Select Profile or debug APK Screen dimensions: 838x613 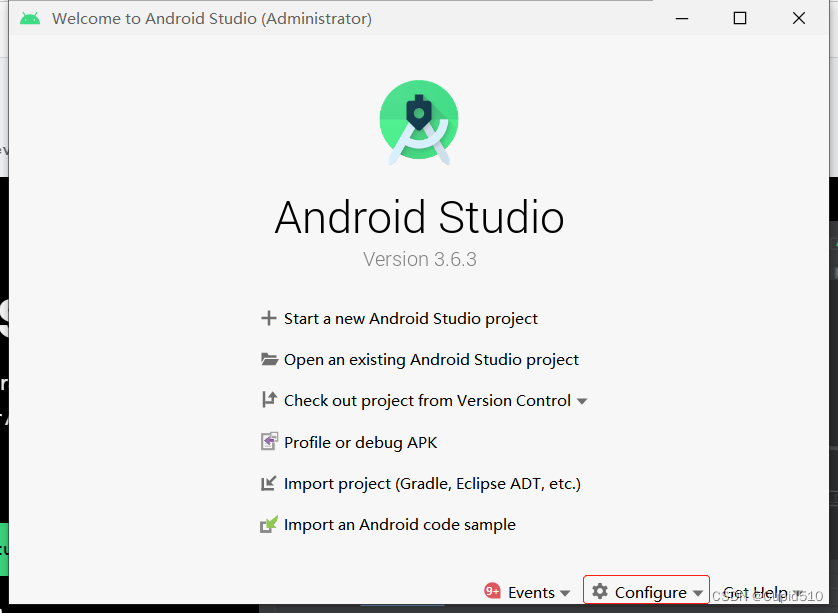coord(361,443)
